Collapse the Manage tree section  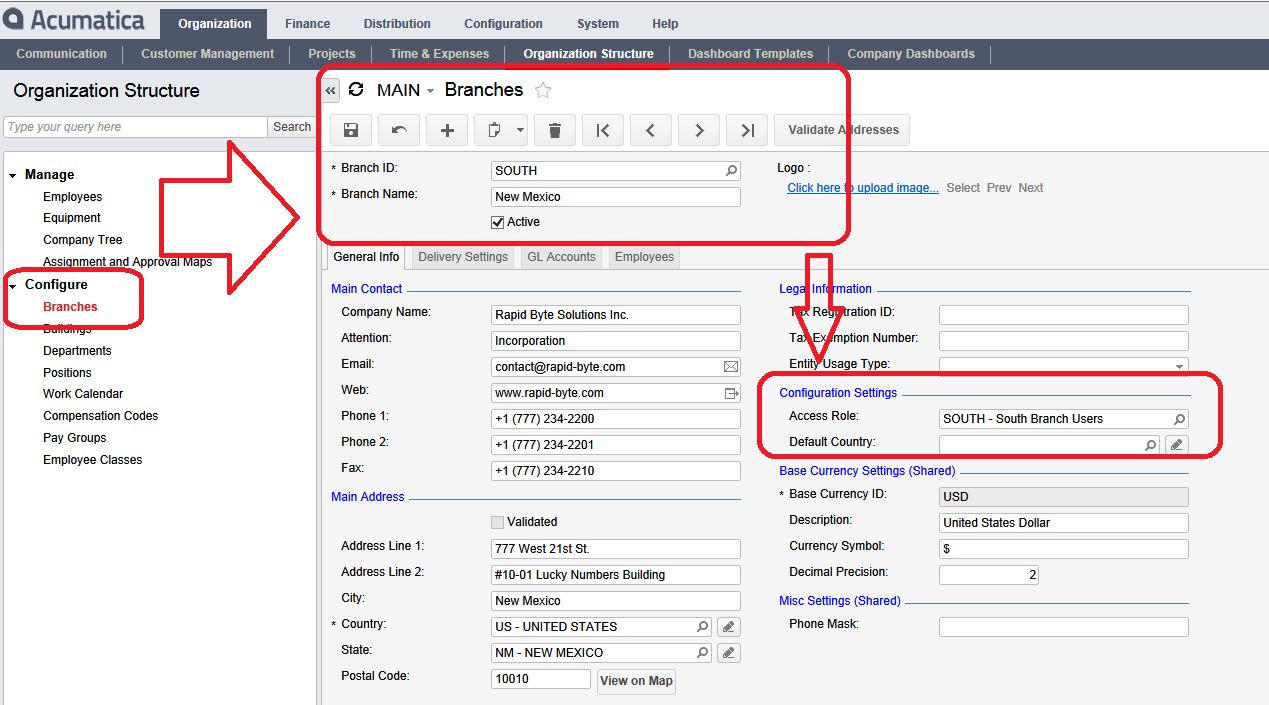[x=13, y=176]
